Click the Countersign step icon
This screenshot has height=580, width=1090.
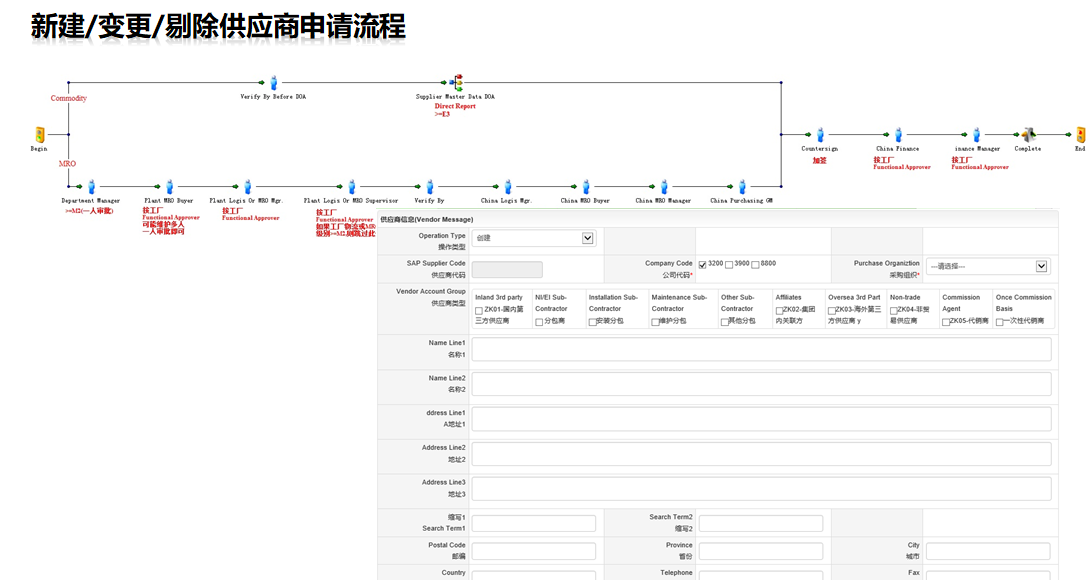tap(820, 134)
